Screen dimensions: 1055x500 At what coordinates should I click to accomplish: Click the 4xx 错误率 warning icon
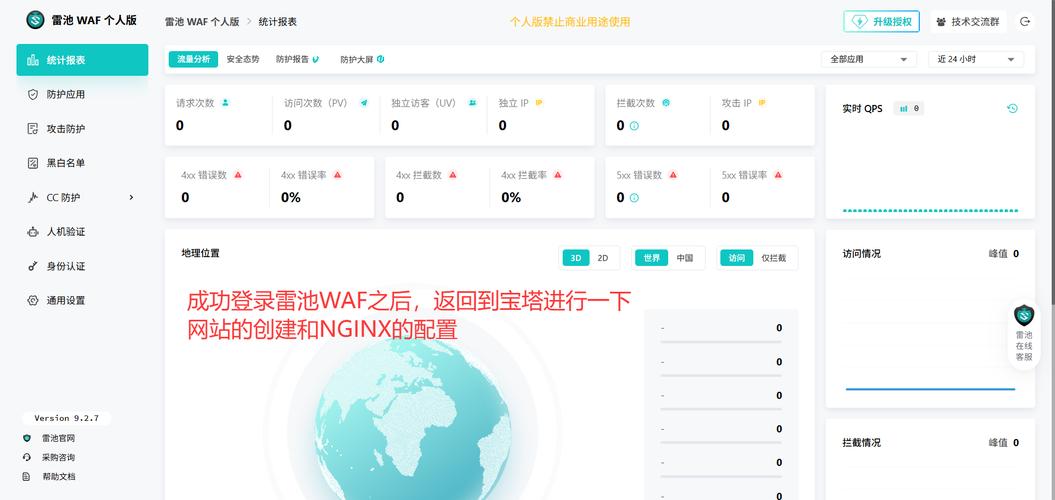[337, 175]
